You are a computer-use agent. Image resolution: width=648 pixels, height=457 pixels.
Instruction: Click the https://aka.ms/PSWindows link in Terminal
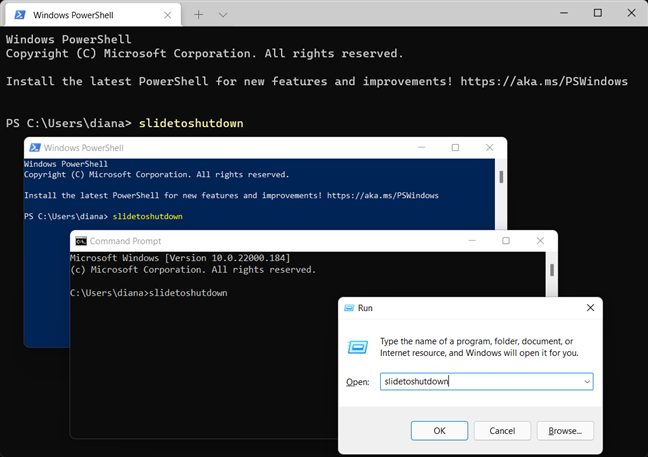pyautogui.click(x=544, y=81)
